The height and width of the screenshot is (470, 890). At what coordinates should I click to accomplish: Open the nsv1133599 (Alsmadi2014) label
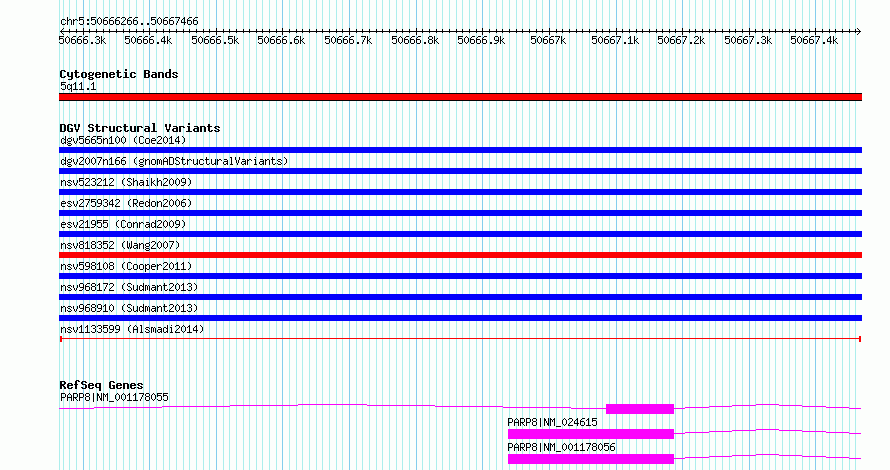click(x=132, y=329)
